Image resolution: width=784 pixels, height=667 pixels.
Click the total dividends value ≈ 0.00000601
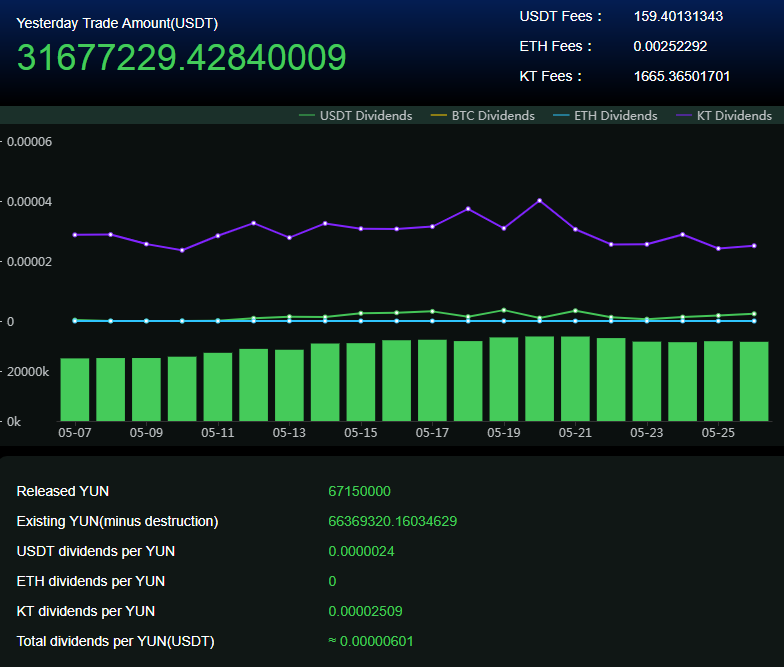pyautogui.click(x=370, y=642)
